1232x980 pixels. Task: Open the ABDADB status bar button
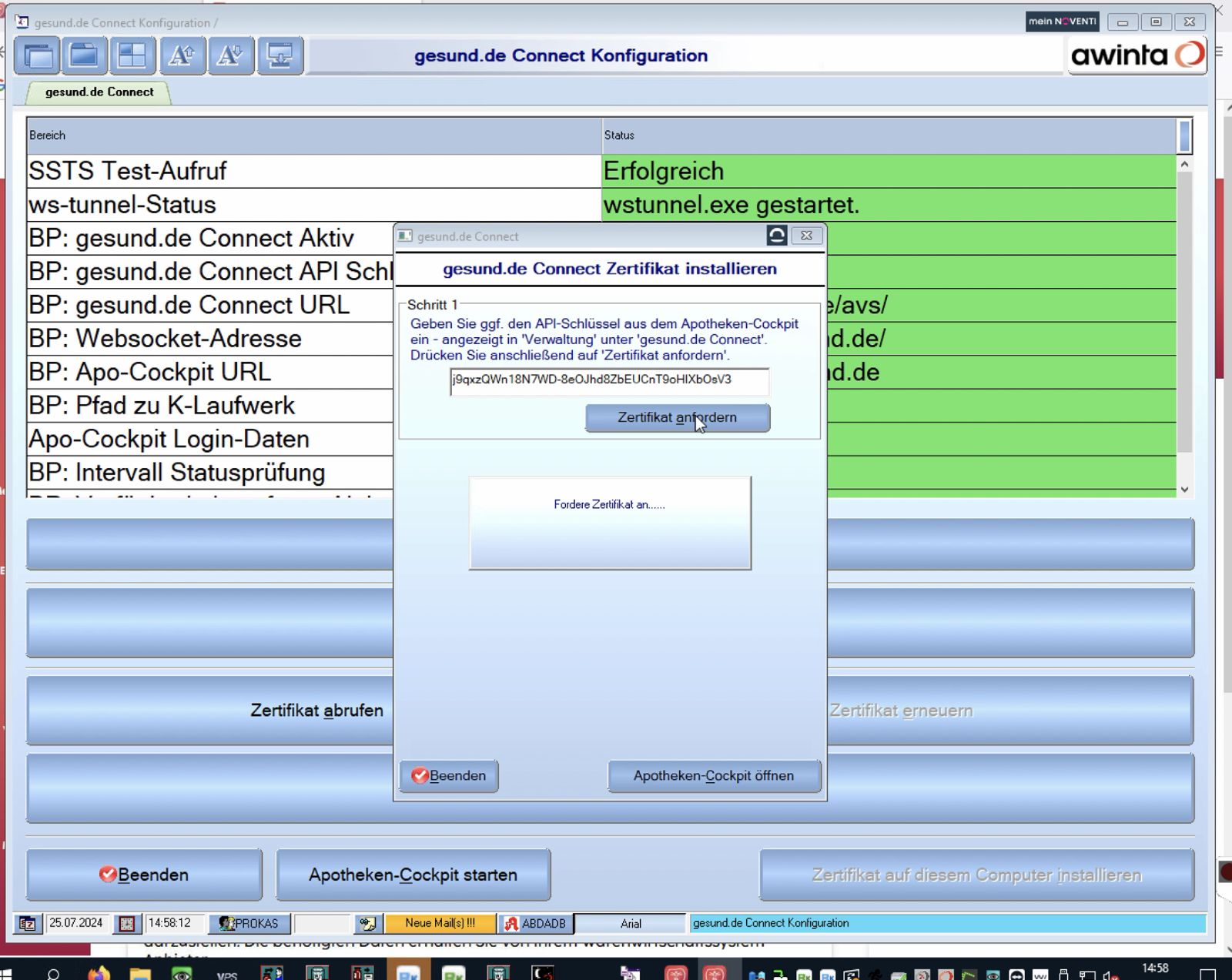[x=536, y=923]
